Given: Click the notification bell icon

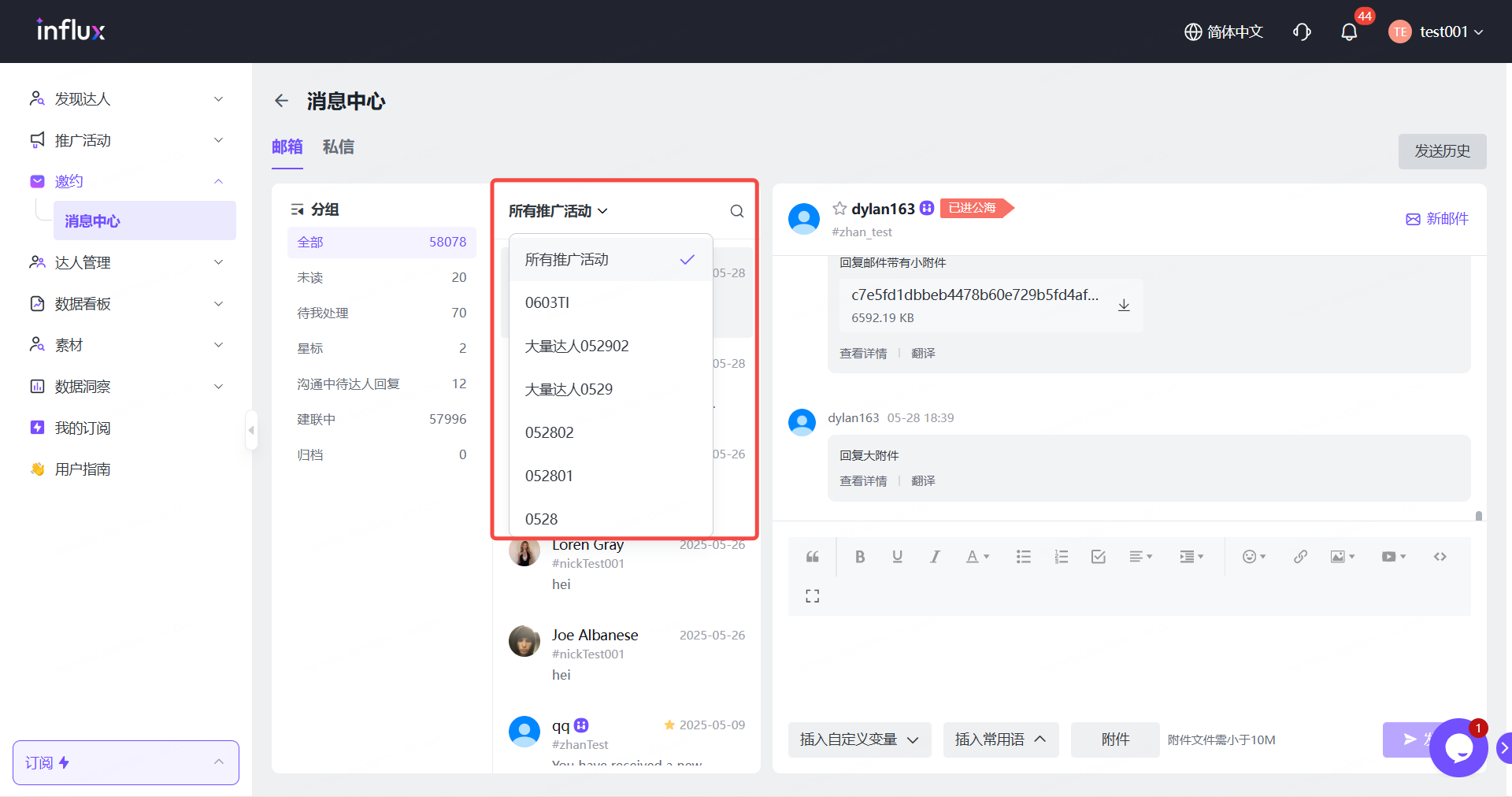Looking at the screenshot, I should pyautogui.click(x=1349, y=32).
